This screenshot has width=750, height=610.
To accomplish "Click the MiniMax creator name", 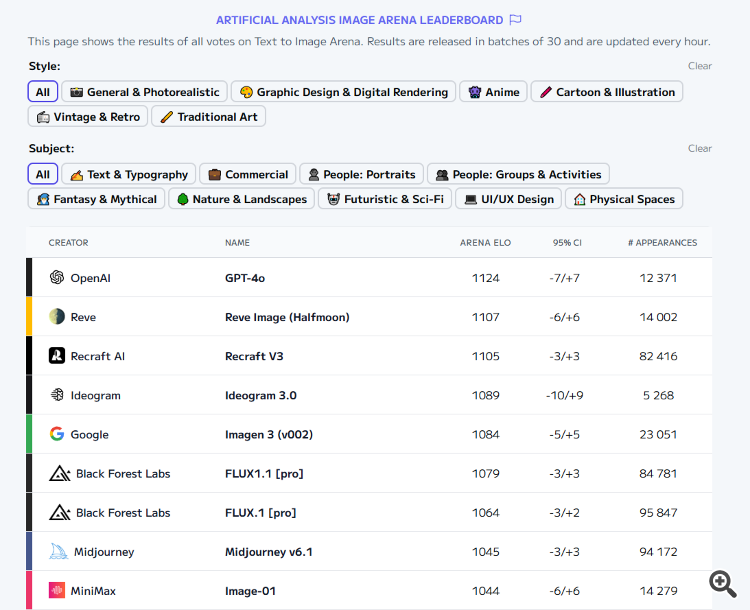I will tap(93, 591).
